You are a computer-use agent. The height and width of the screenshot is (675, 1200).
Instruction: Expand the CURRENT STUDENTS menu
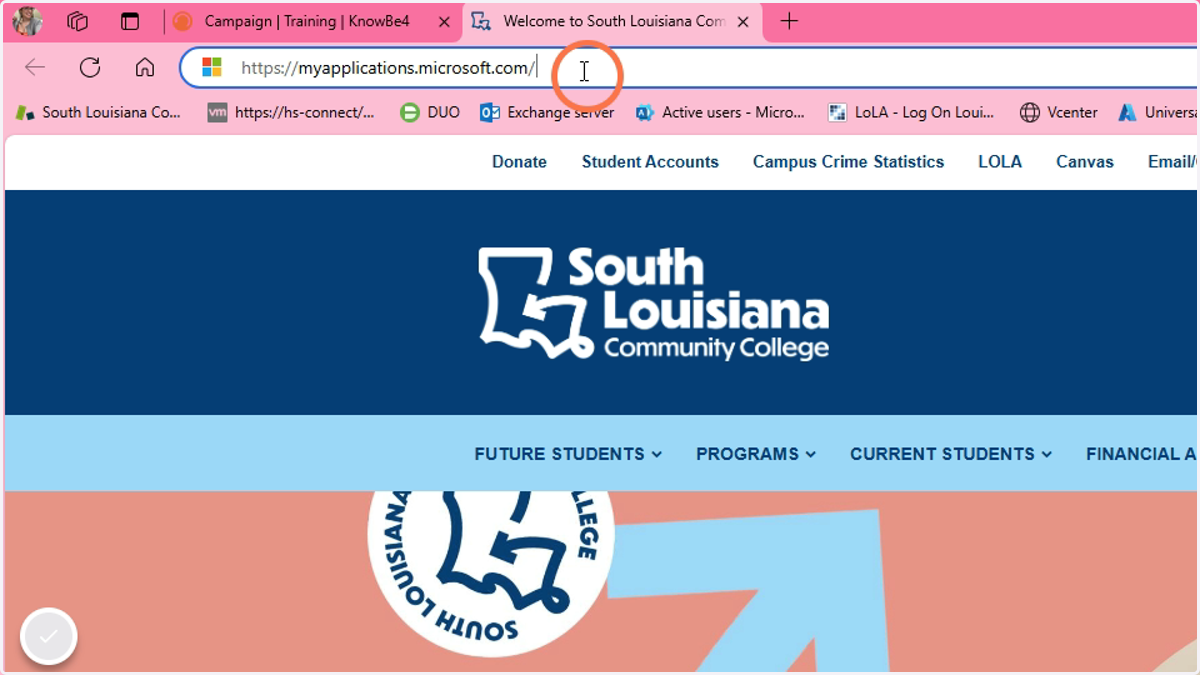point(951,454)
